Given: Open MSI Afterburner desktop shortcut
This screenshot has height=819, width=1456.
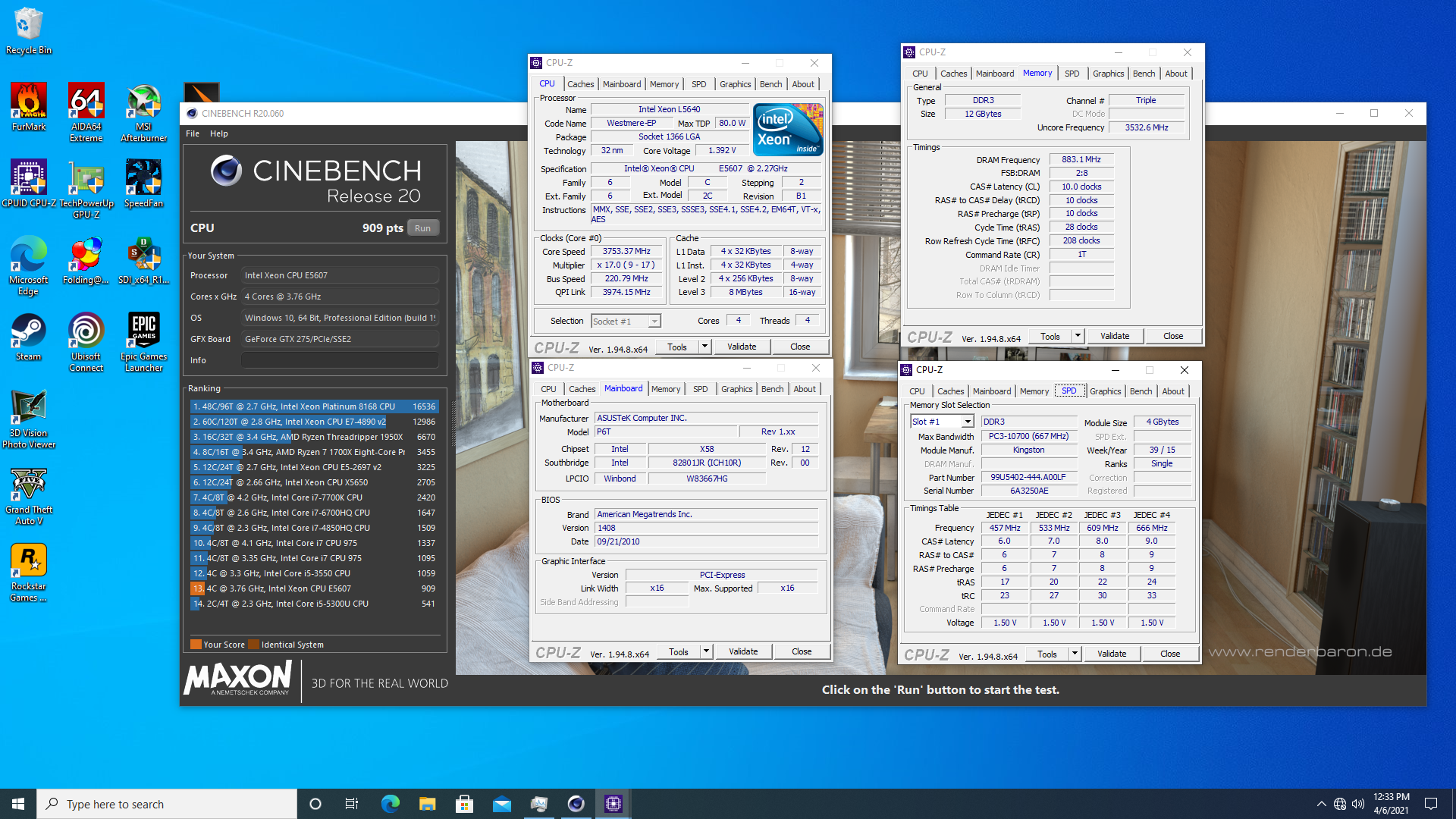Looking at the screenshot, I should (x=143, y=112).
